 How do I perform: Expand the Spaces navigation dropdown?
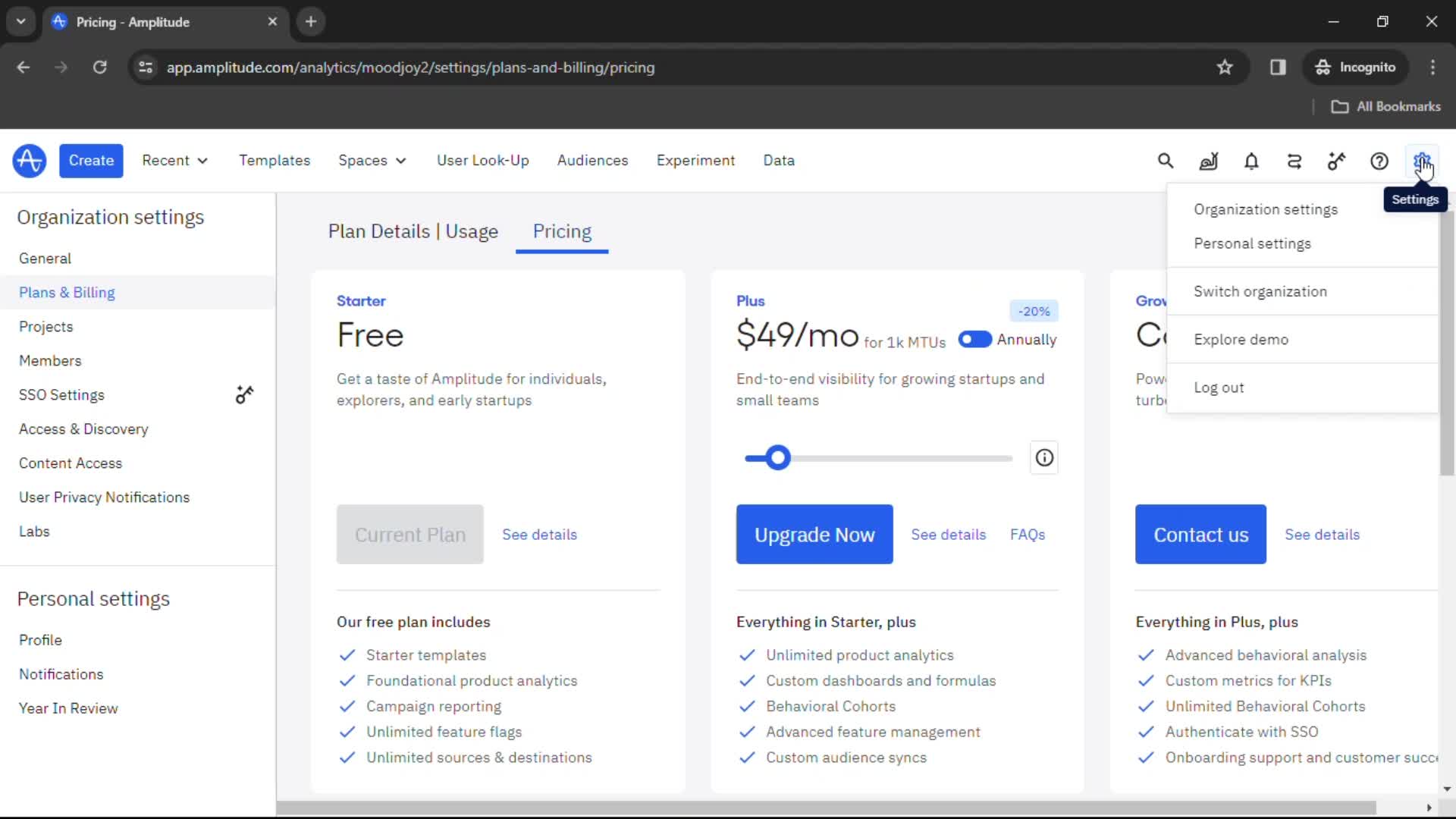pyautogui.click(x=372, y=160)
